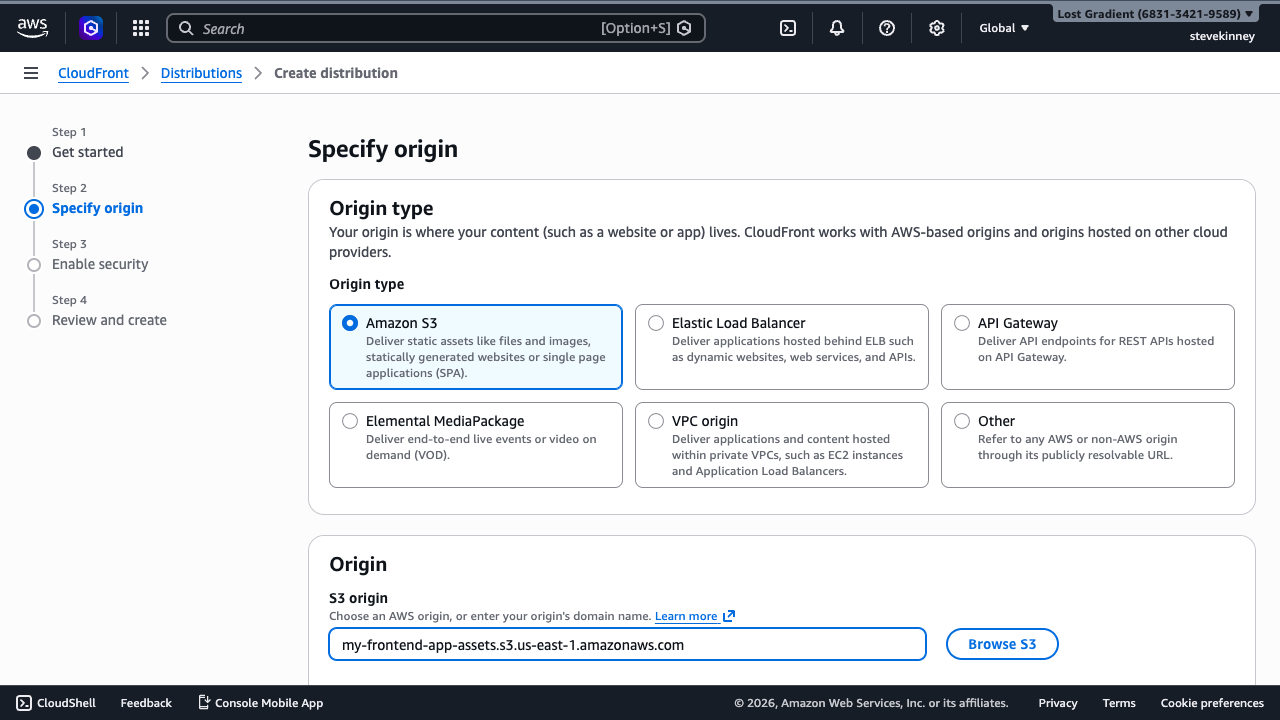Image resolution: width=1280 pixels, height=720 pixels.
Task: Open Cookie preferences
Action: [1212, 703]
